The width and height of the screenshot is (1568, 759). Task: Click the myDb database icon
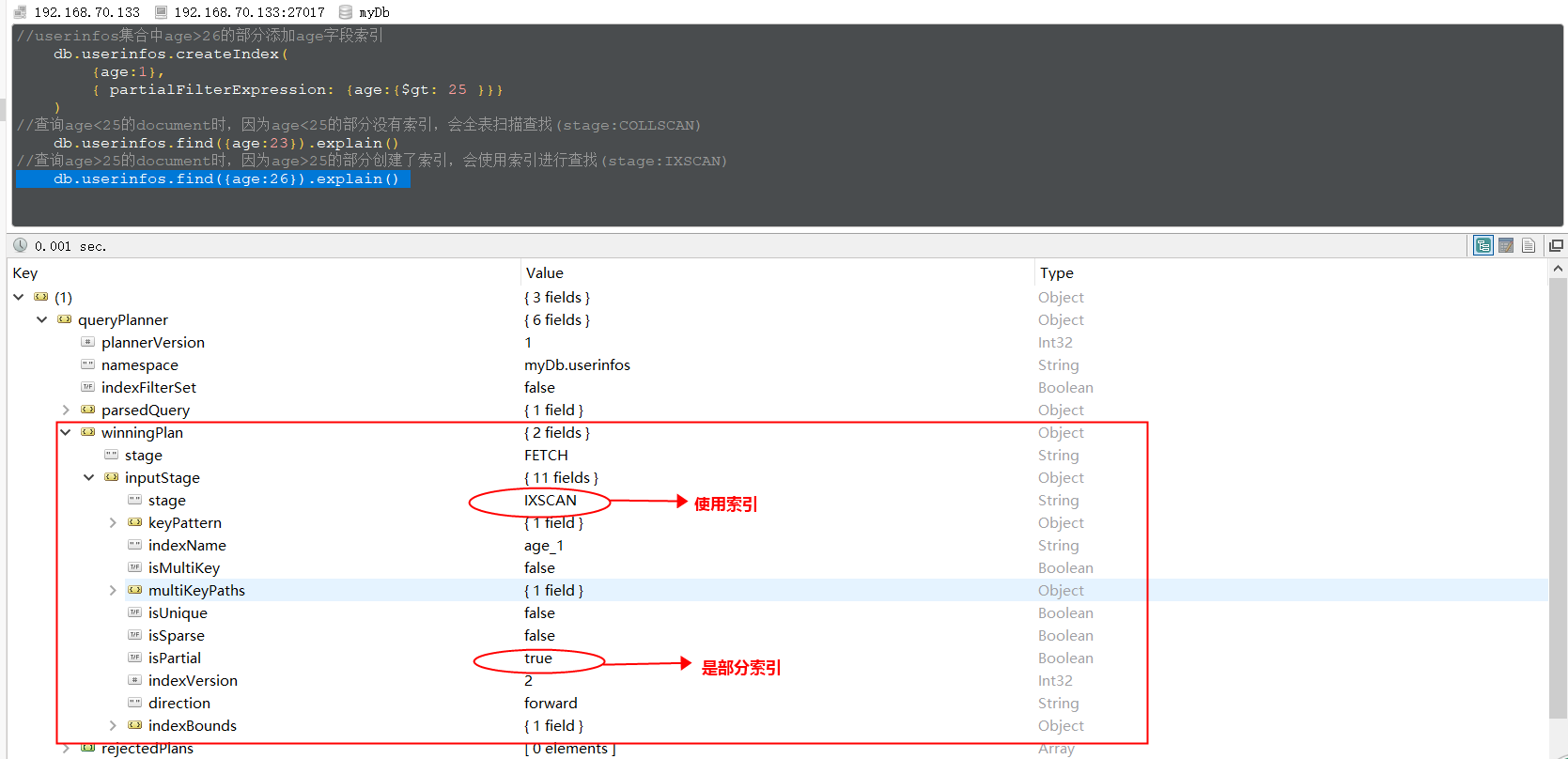coord(346,12)
